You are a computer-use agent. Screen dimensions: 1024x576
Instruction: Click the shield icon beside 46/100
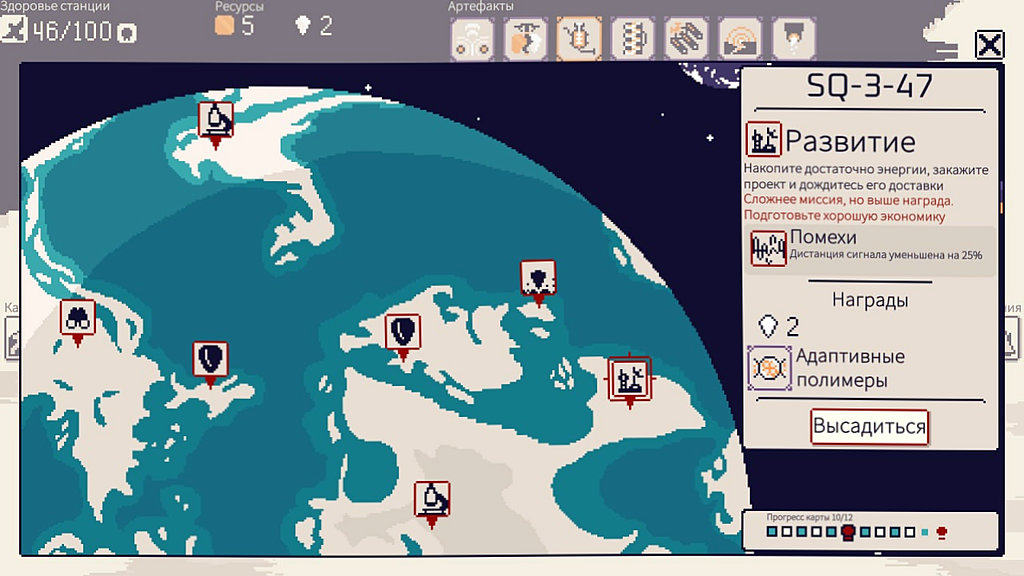(x=127, y=33)
